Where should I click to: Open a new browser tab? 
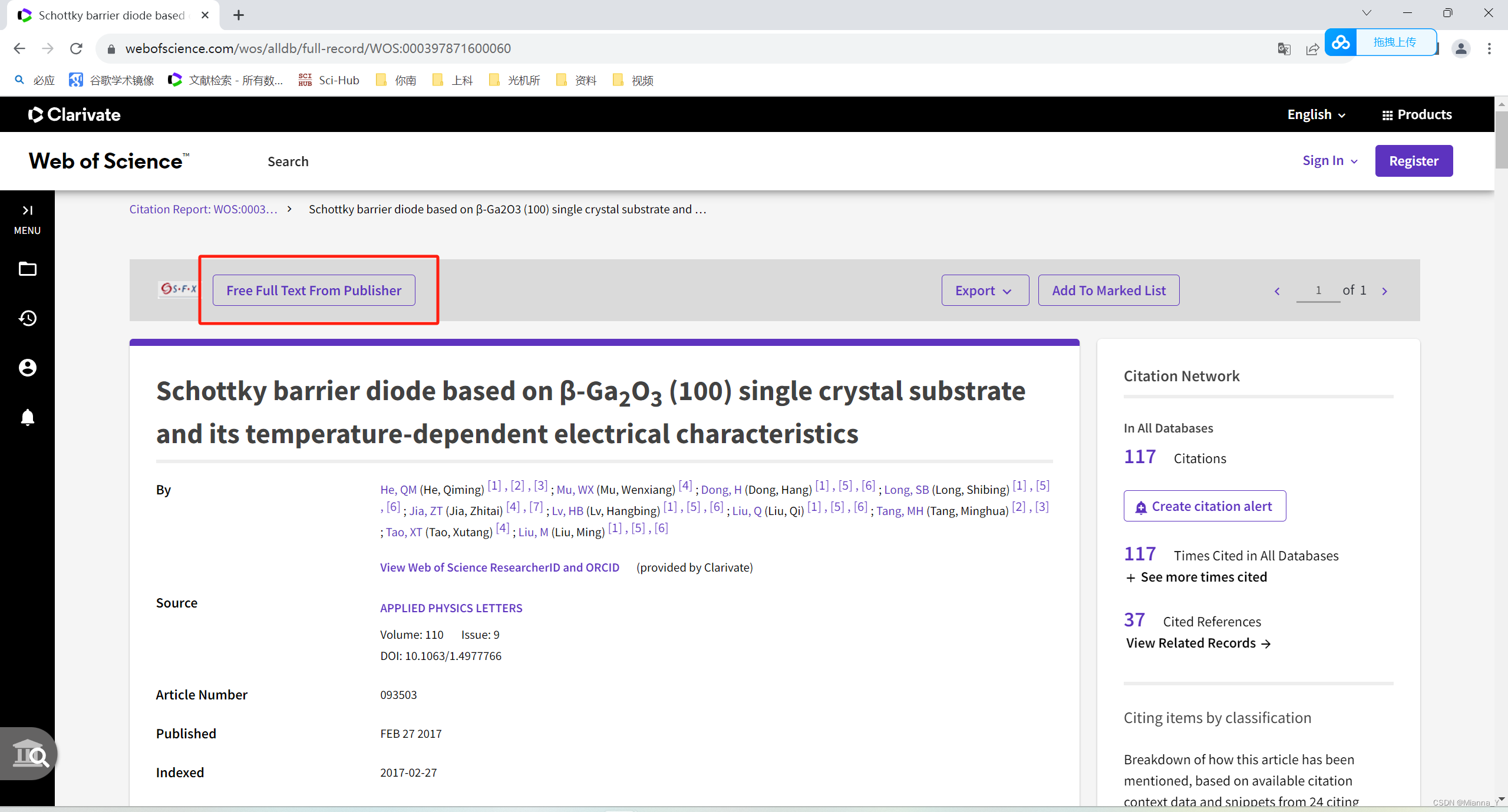238,15
